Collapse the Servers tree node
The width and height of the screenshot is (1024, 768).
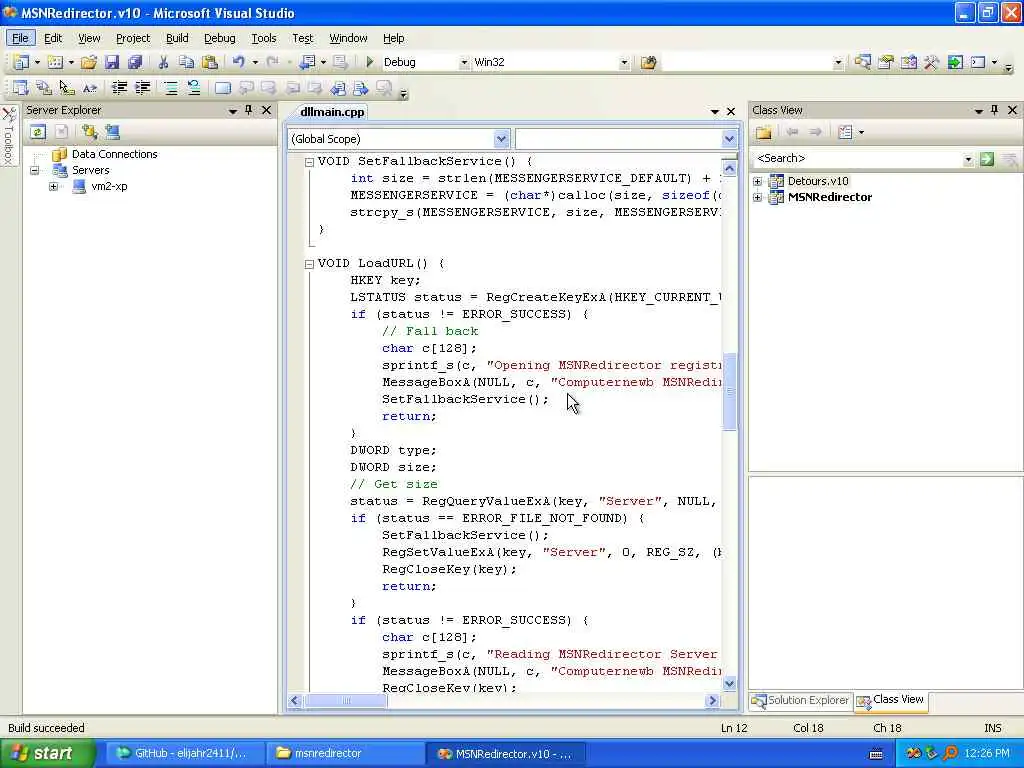[x=35, y=170]
